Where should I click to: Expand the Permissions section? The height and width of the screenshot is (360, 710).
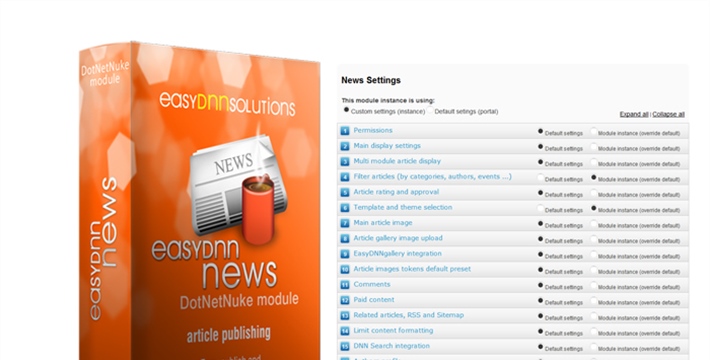373,130
